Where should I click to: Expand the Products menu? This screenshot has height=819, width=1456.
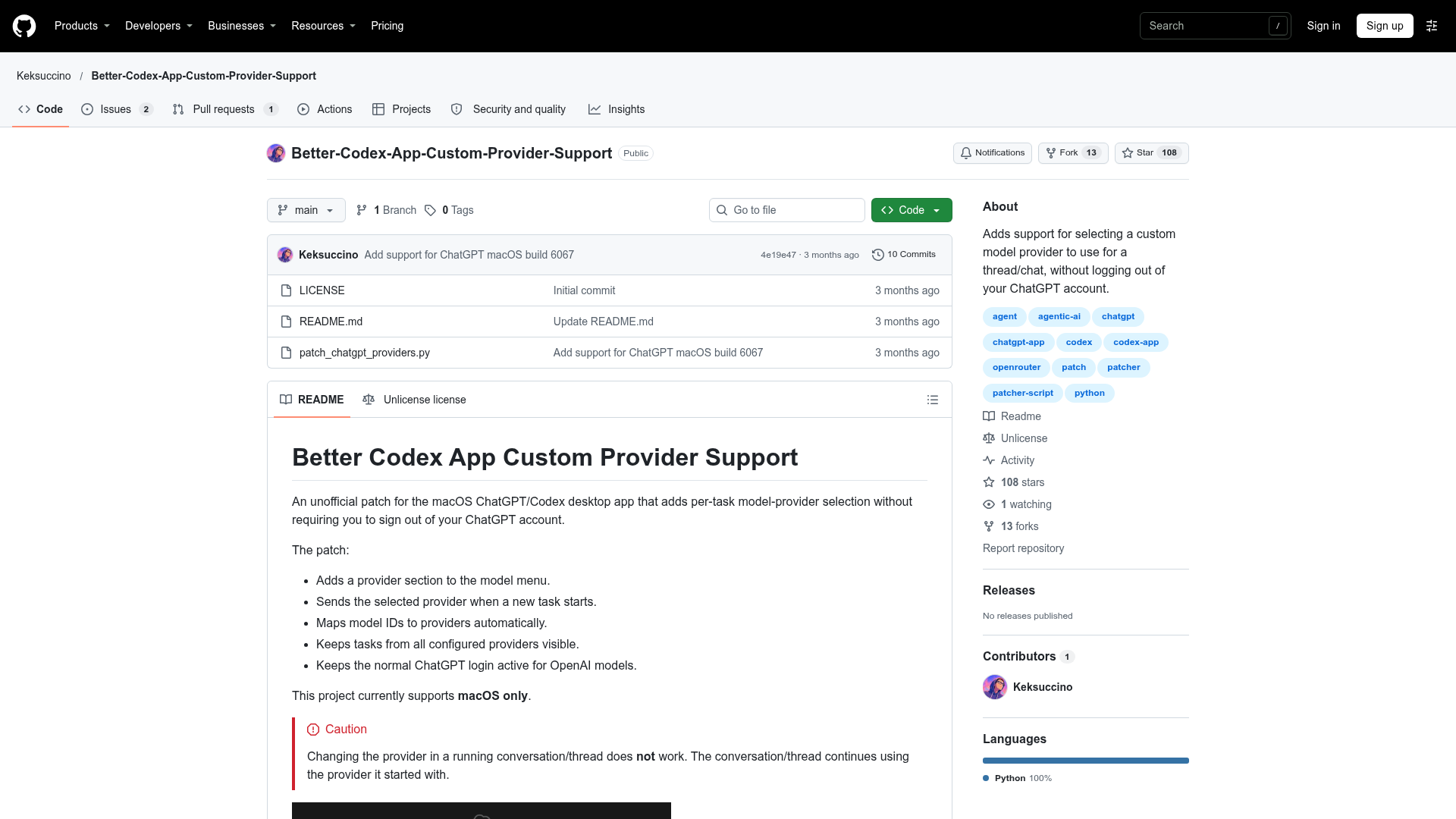coord(82,26)
